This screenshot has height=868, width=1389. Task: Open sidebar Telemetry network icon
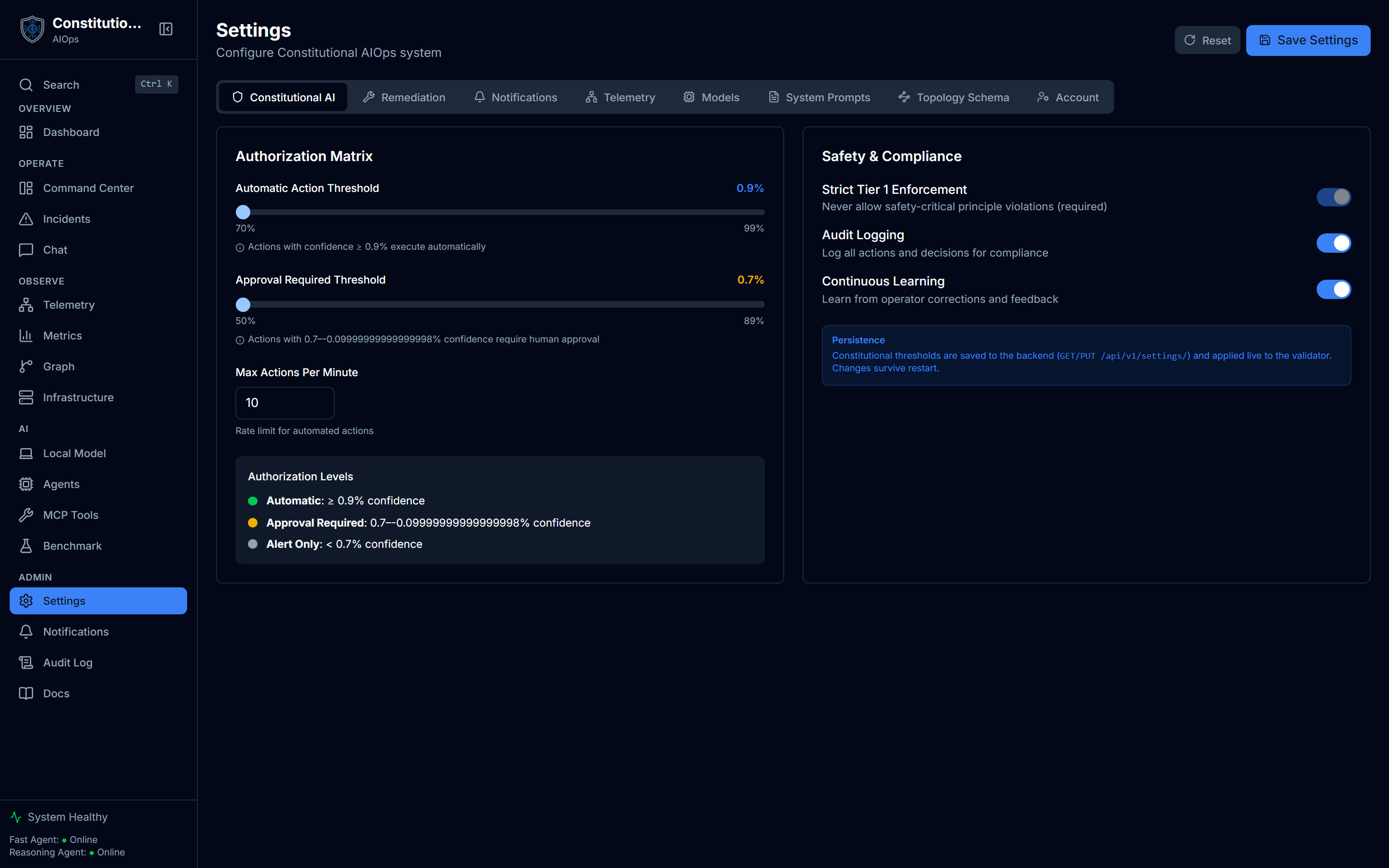26,305
